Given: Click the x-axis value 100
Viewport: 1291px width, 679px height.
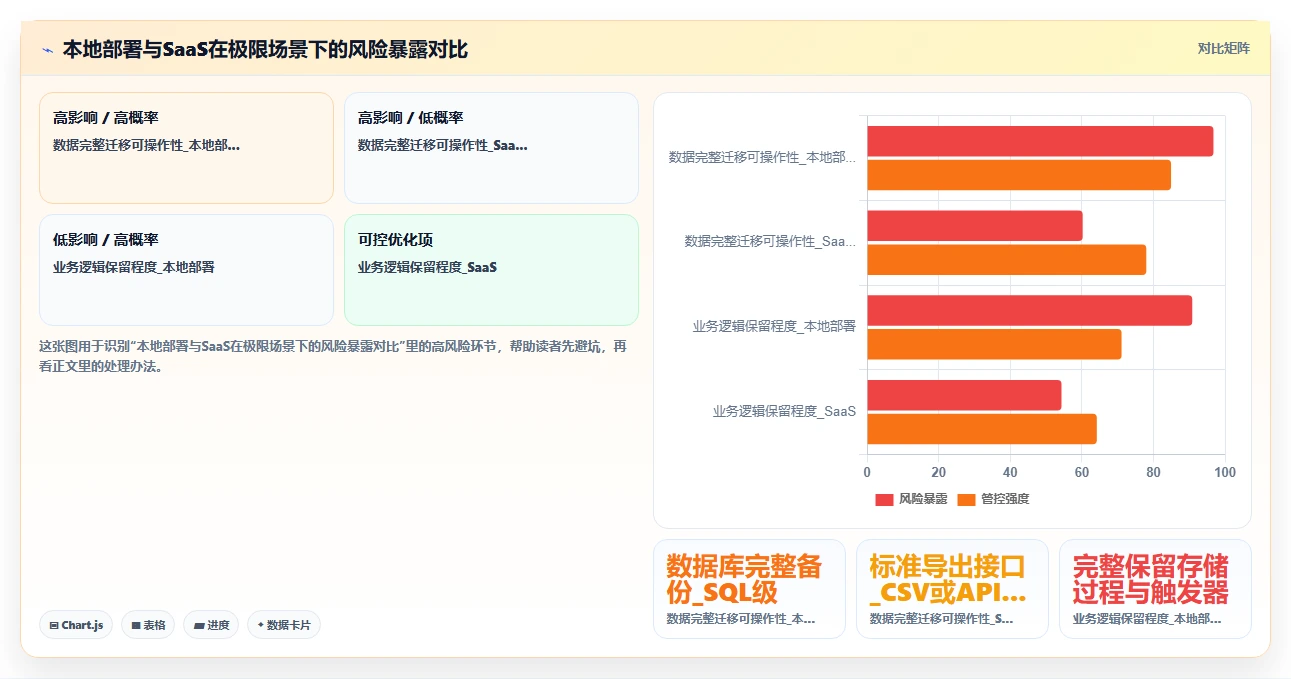Looking at the screenshot, I should pyautogui.click(x=1225, y=472).
